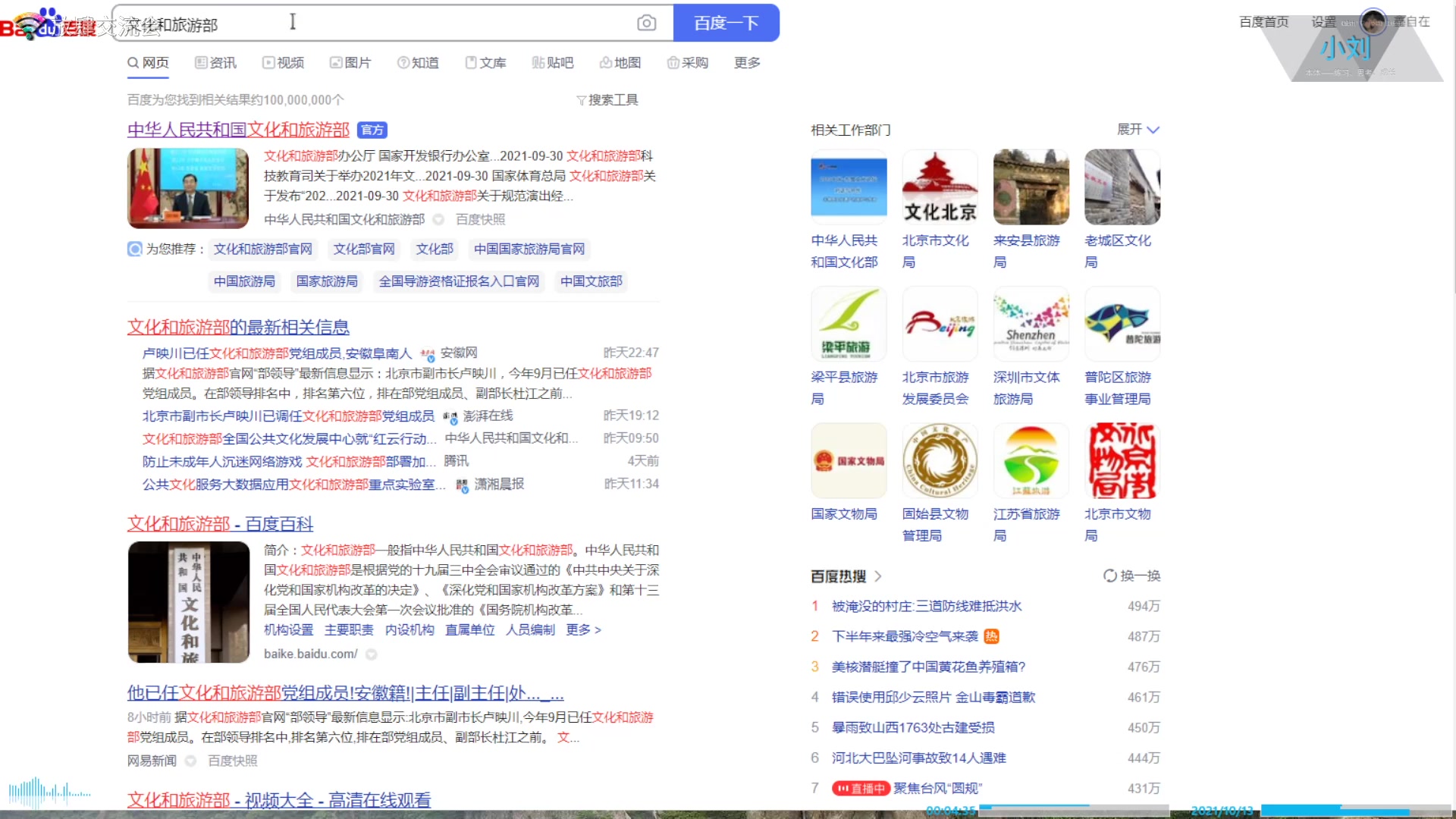Viewport: 1456px width, 819px height.
Task: Open hot search 美核潜艇撞了中国黄花鱼养殖箱?
Action: click(x=928, y=667)
